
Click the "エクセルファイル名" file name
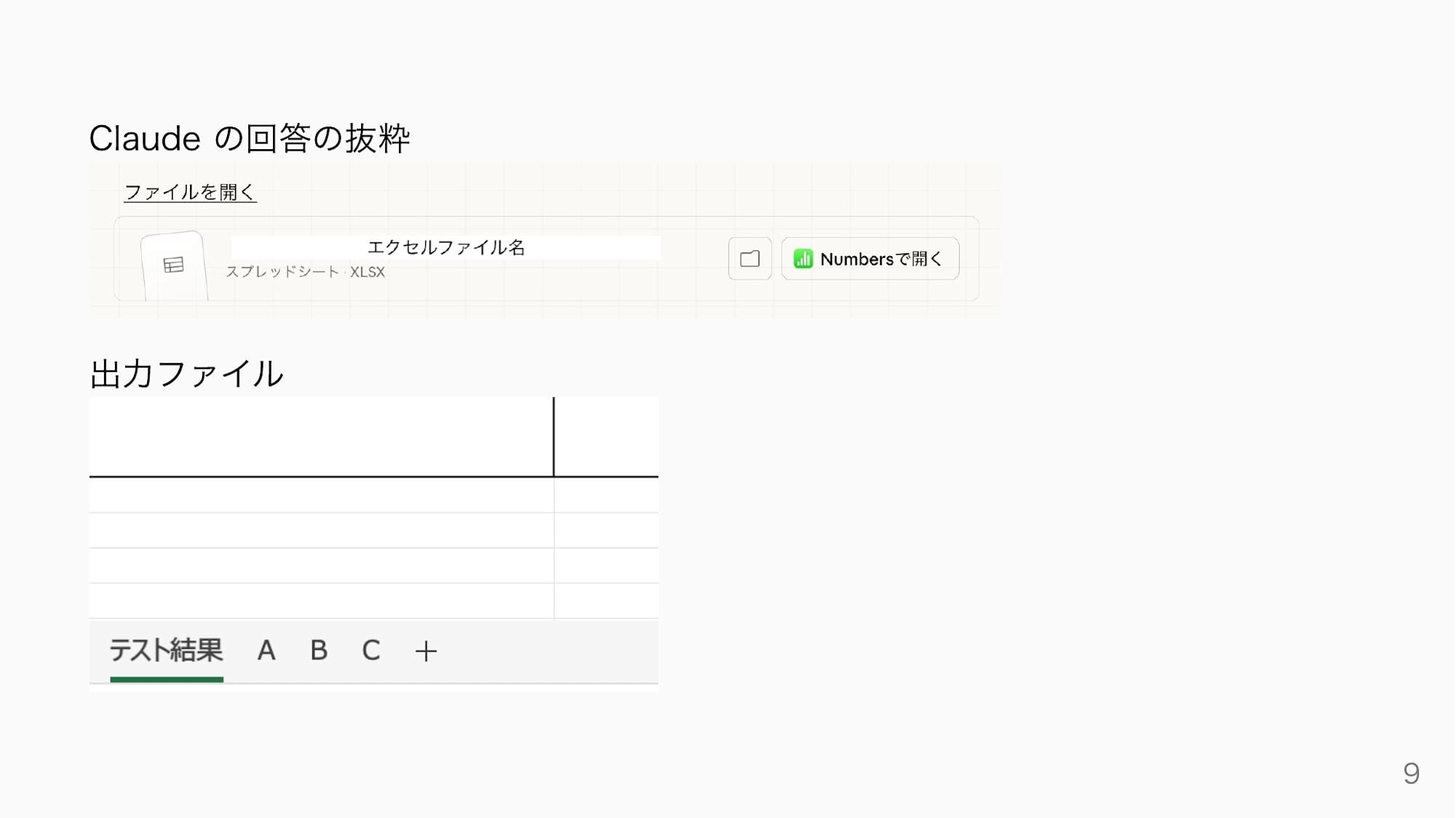(x=446, y=247)
